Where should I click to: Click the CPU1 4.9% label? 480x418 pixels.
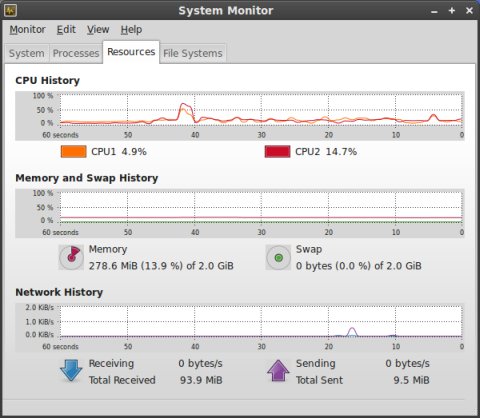point(119,152)
